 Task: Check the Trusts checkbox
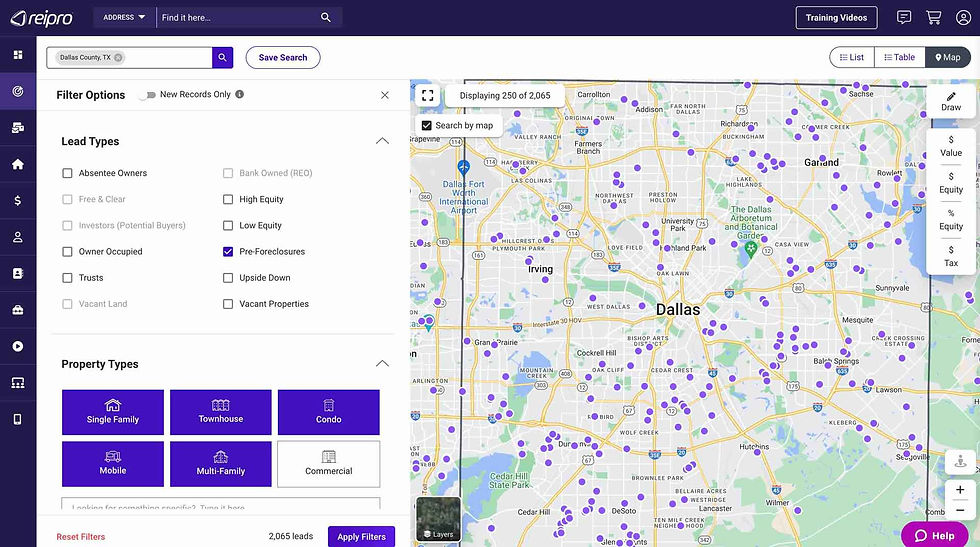coord(68,278)
